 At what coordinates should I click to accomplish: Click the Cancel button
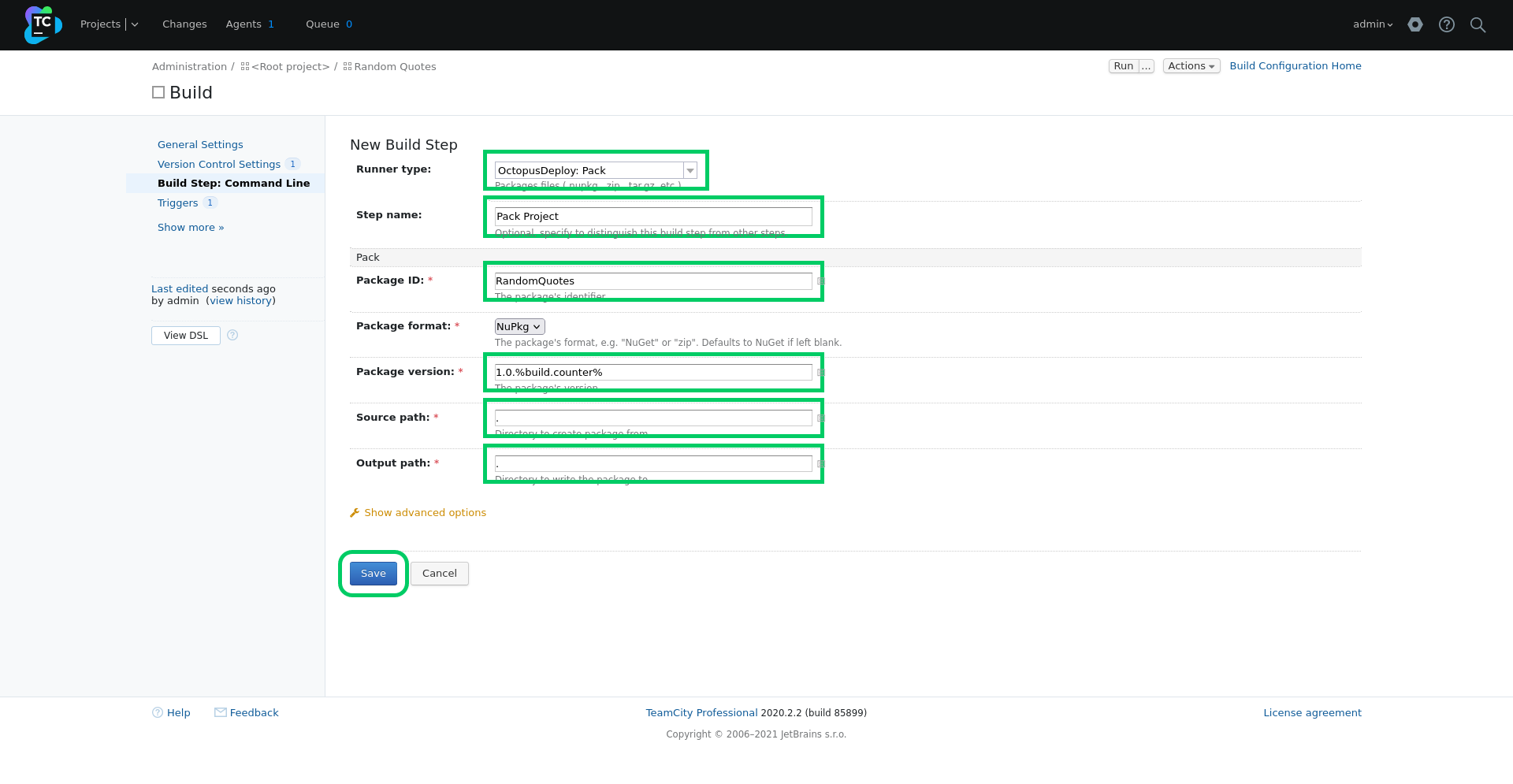(x=440, y=574)
